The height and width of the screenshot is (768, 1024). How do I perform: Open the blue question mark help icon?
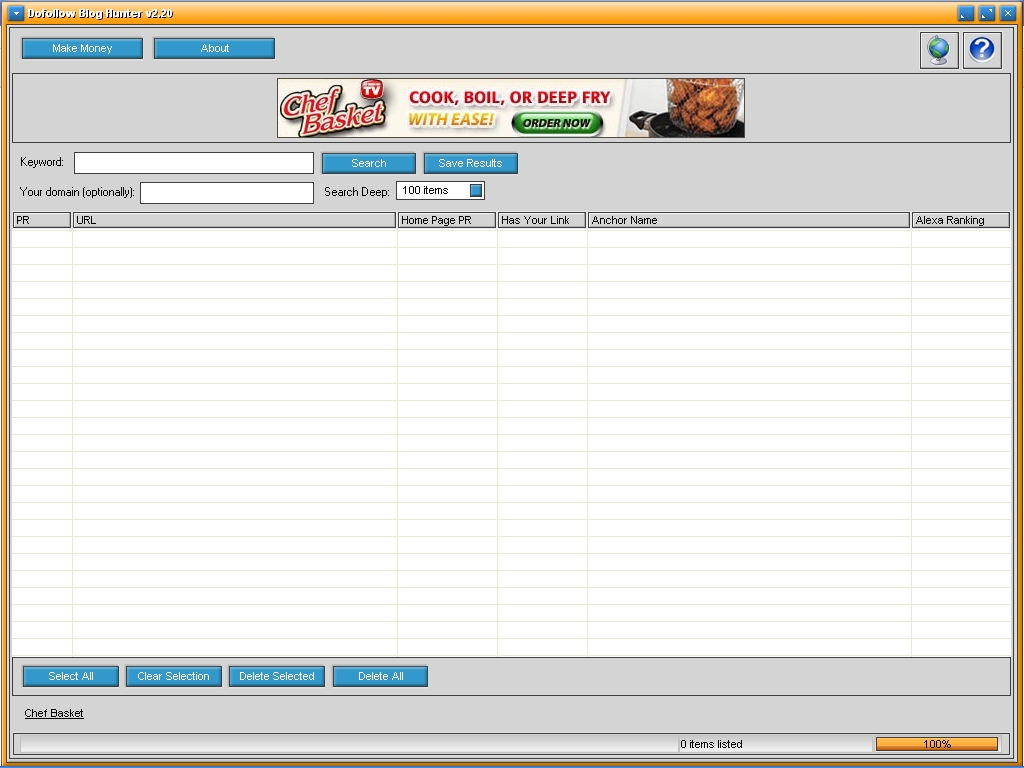coord(982,50)
